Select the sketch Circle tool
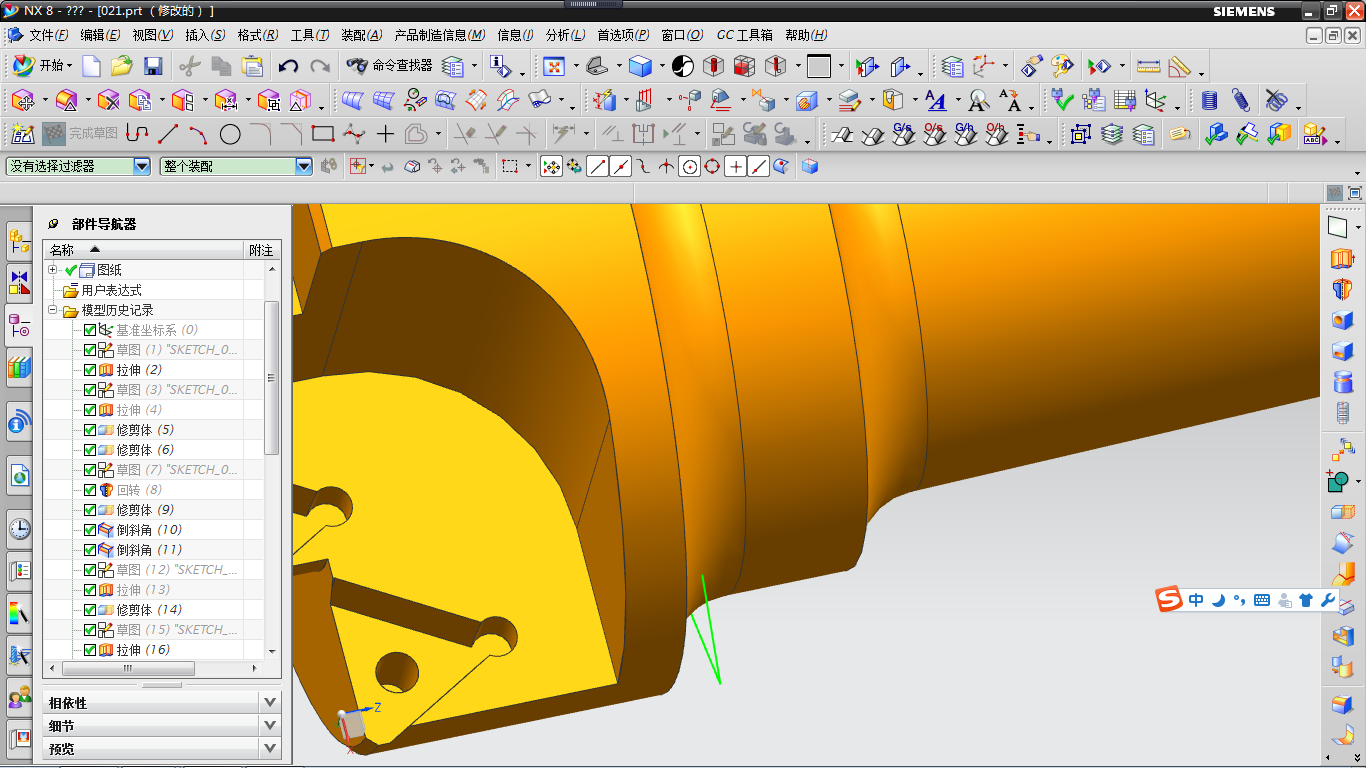 (230, 133)
